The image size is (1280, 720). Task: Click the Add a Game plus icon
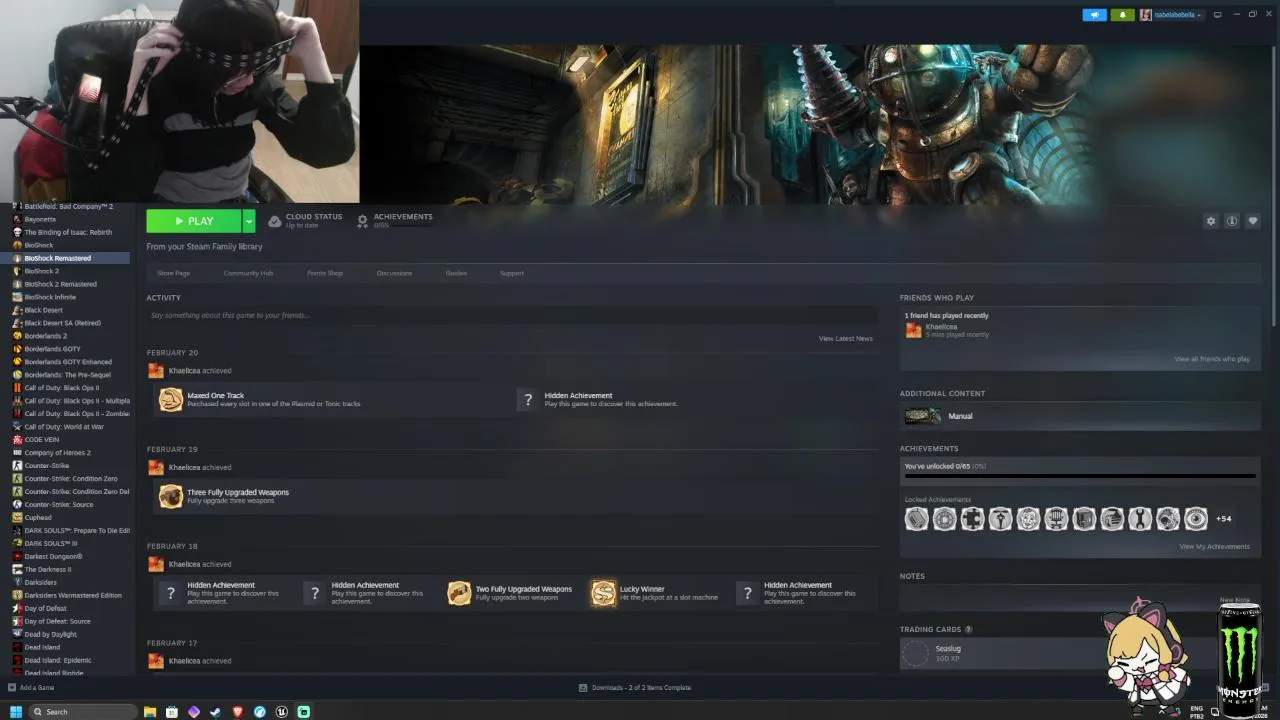point(12,687)
